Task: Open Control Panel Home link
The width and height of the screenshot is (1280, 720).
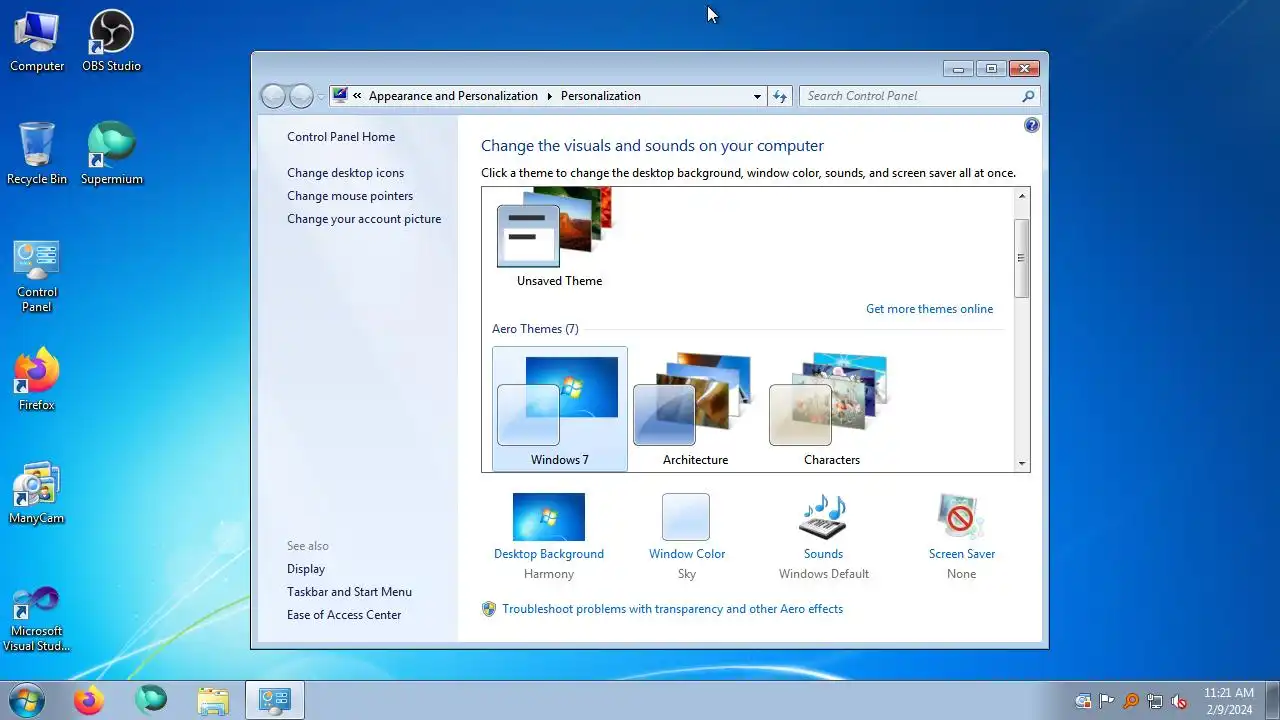Action: [x=341, y=137]
